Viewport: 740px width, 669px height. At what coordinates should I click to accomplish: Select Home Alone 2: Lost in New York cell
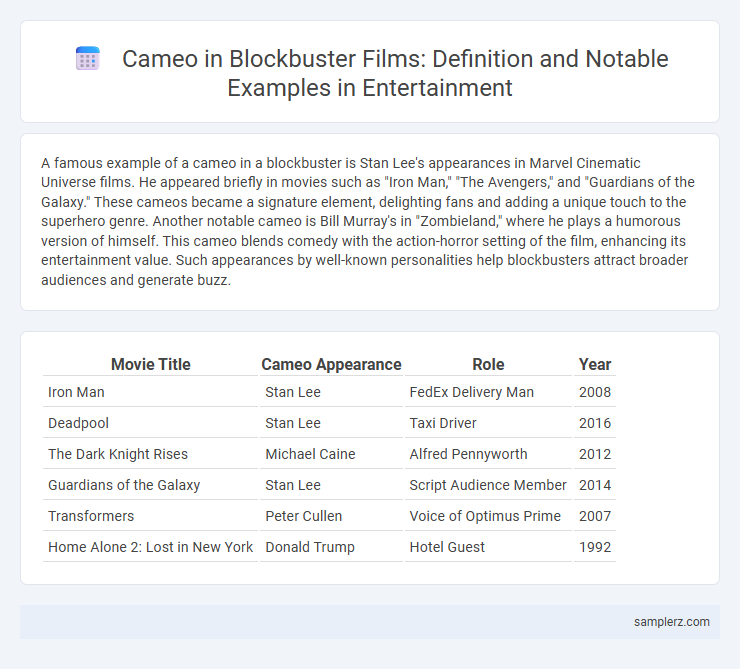[x=151, y=547]
